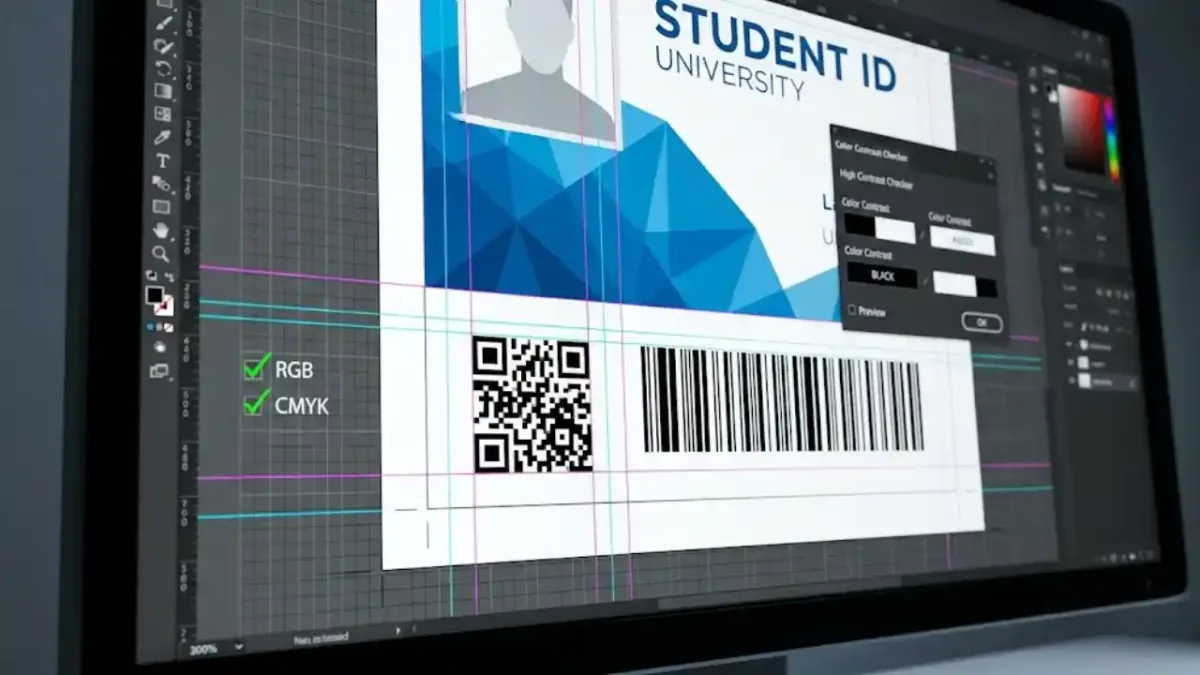This screenshot has height=675, width=1200.
Task: Open the dropdown arrow beside 300%
Action: 238,647
